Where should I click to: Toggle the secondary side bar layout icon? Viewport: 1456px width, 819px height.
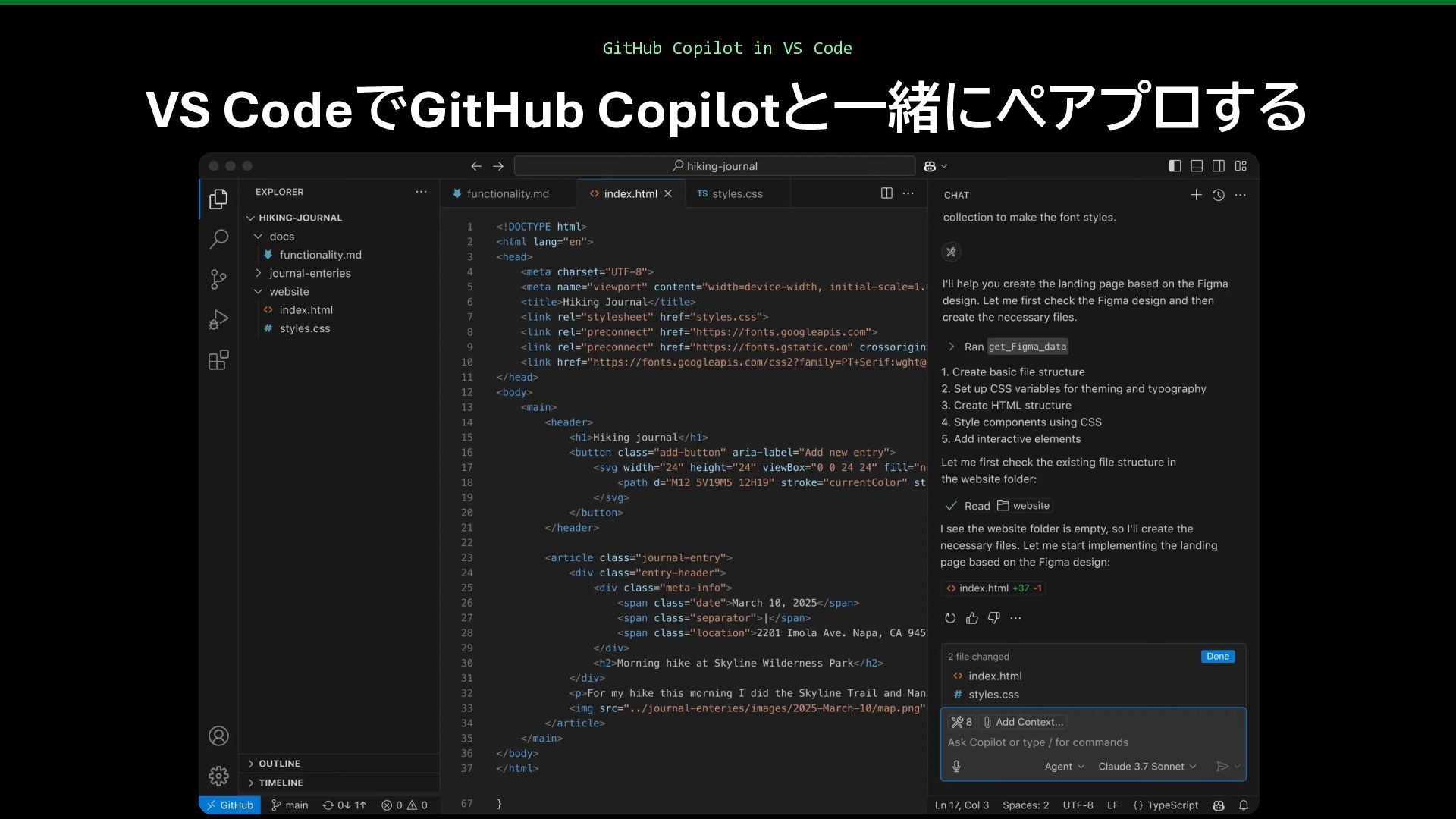coord(1219,166)
